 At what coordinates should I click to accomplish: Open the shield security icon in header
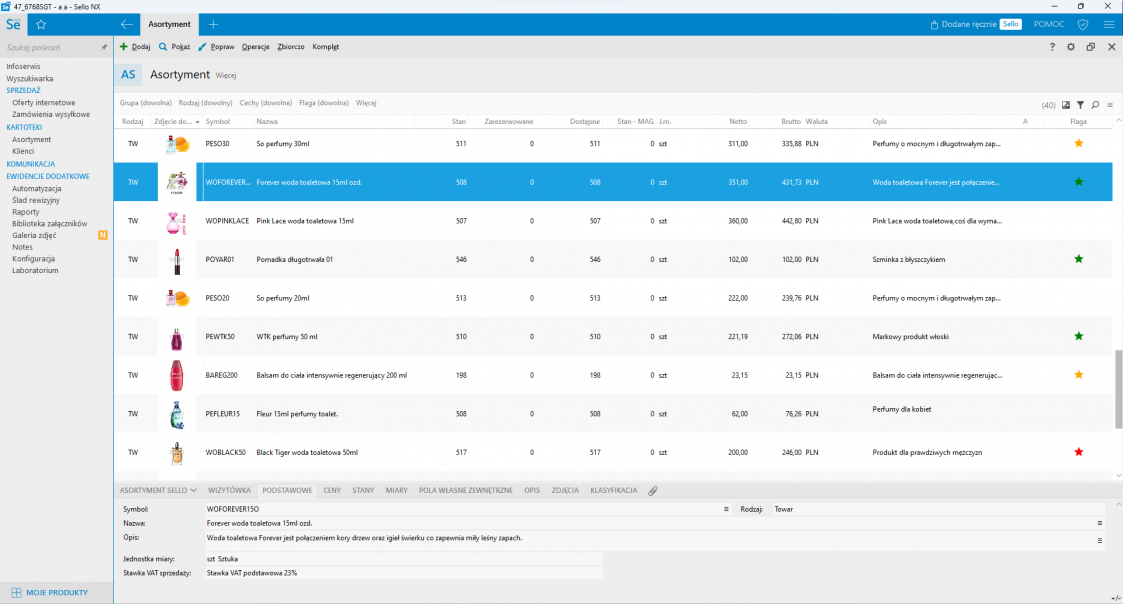coord(1082,24)
